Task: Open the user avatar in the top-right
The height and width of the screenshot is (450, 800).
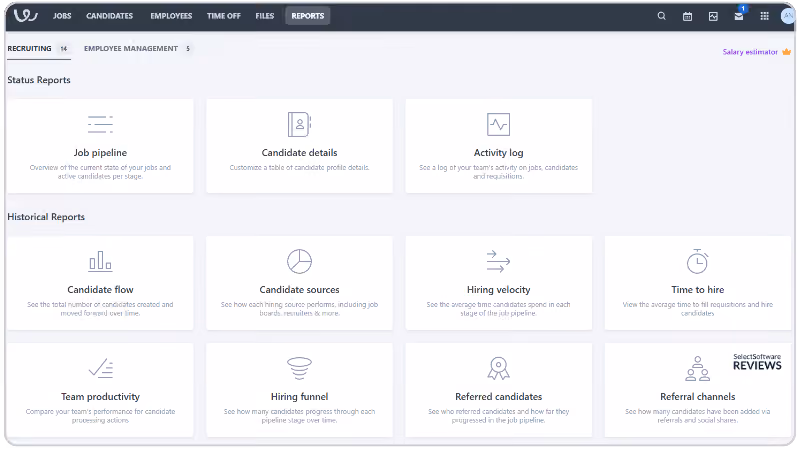Action: (x=788, y=16)
